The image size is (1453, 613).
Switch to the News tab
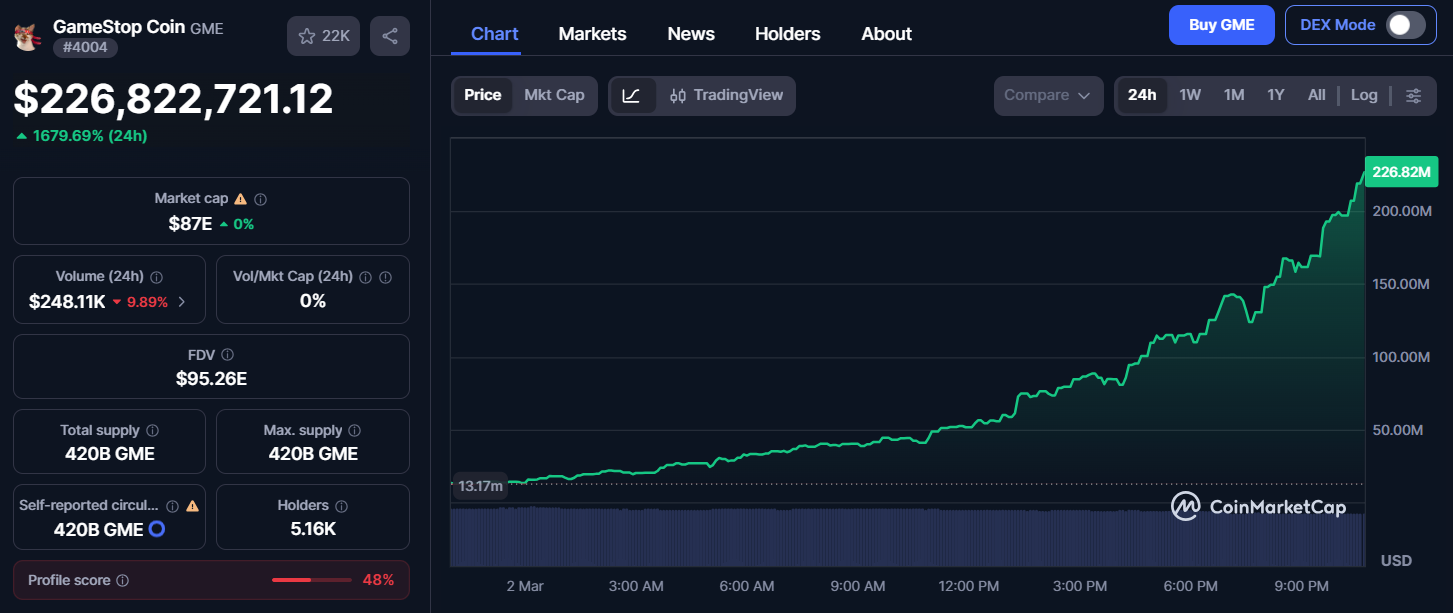pos(691,34)
